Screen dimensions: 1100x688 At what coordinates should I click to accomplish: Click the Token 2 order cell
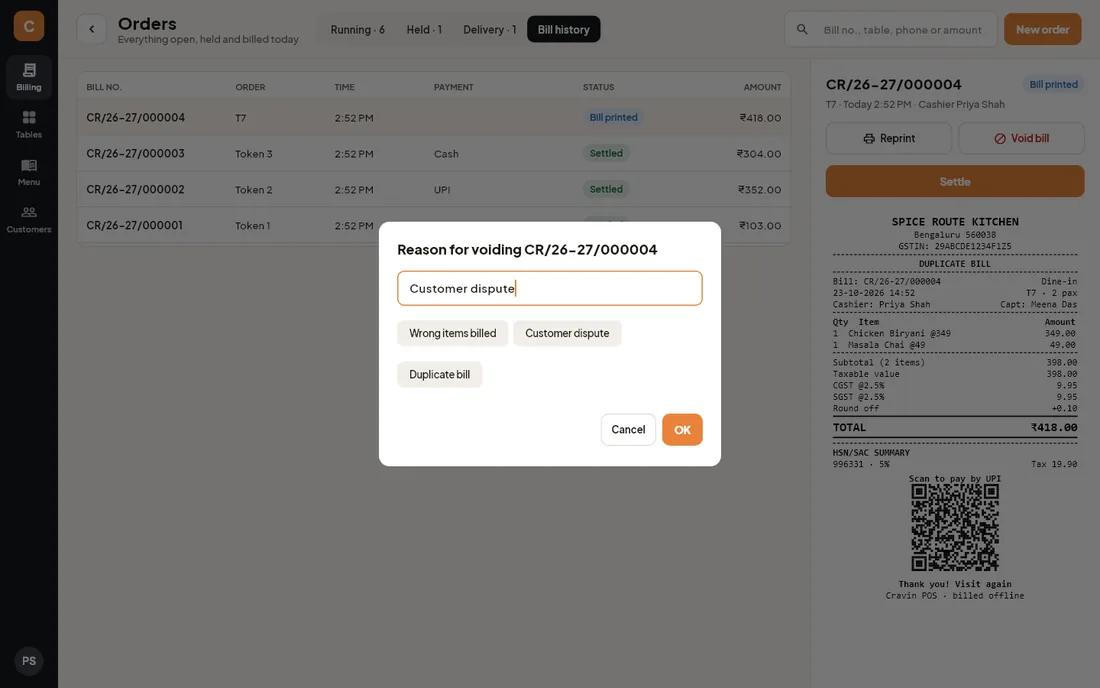(x=254, y=189)
